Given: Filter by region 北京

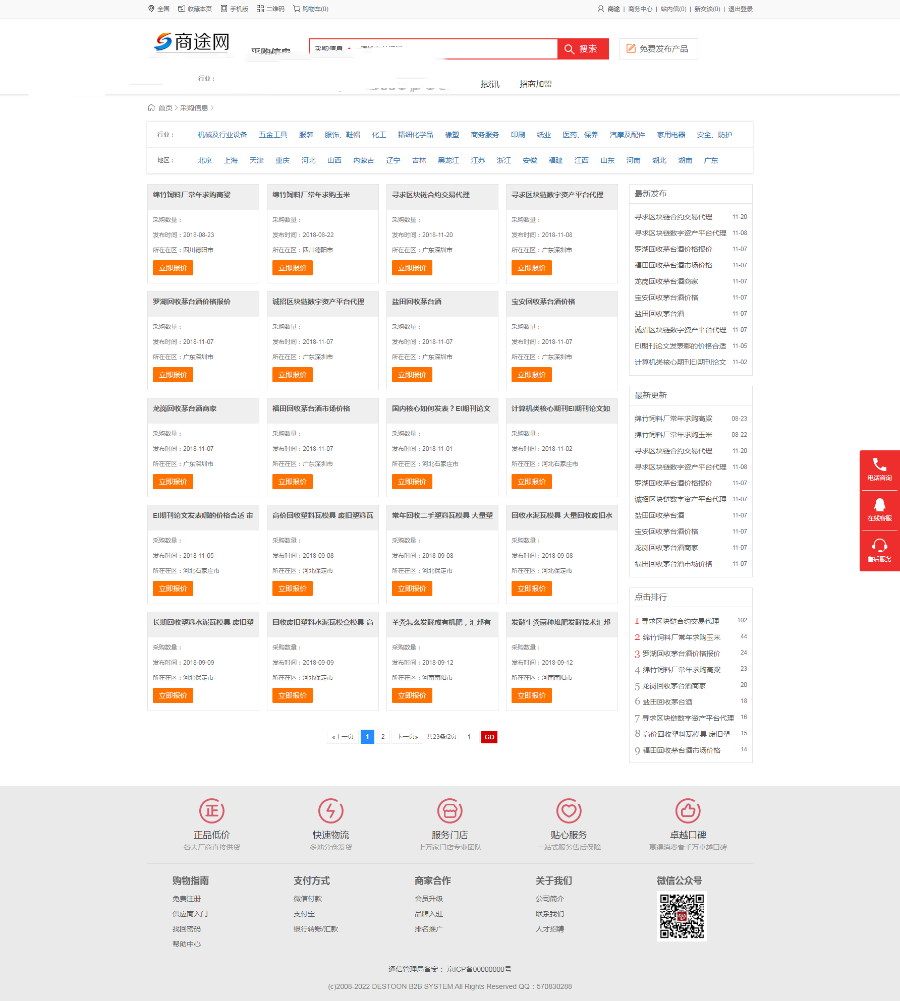Looking at the screenshot, I should click(204, 160).
